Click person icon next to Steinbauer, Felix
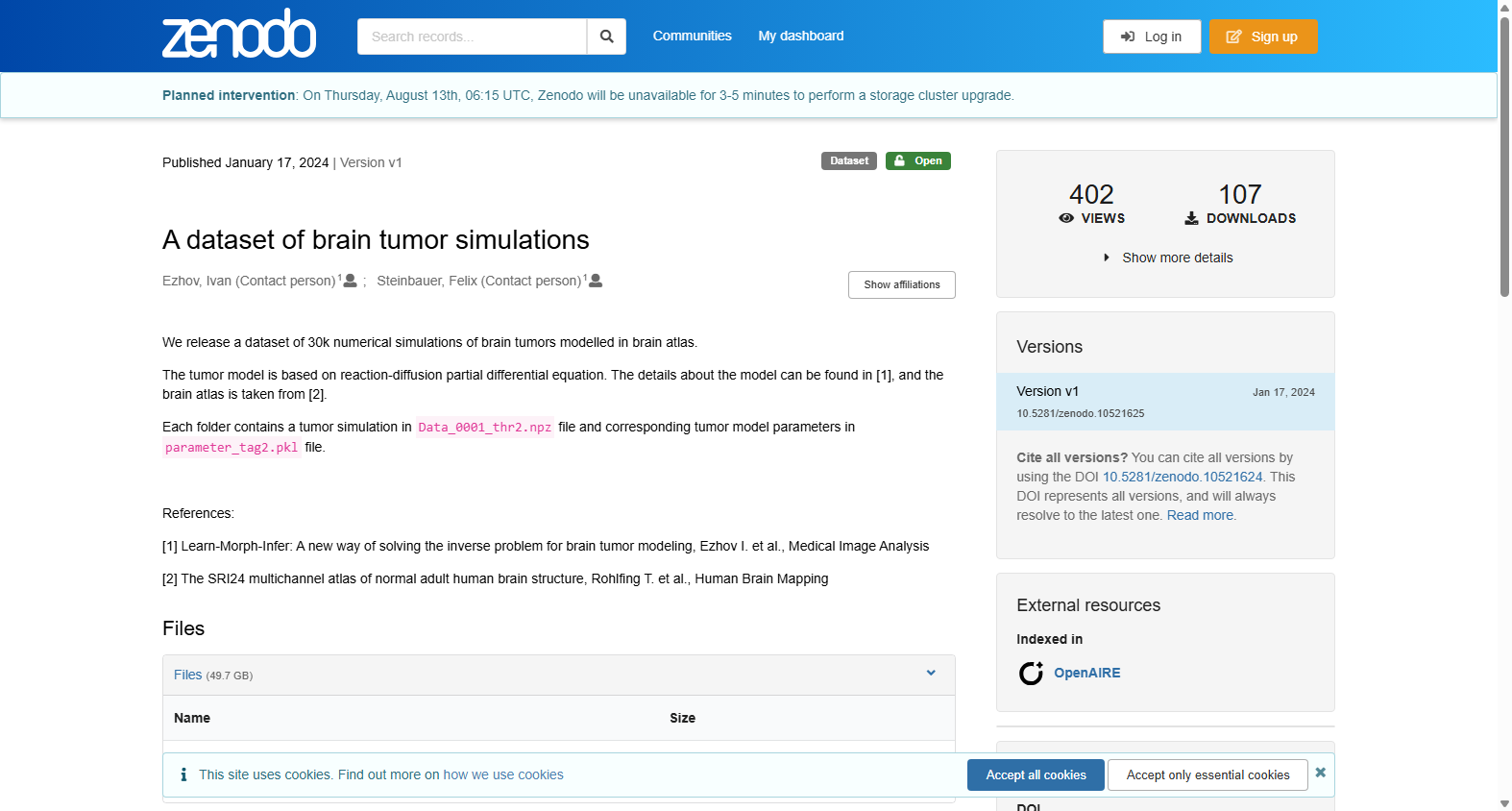This screenshot has height=811, width=1512. (596, 281)
